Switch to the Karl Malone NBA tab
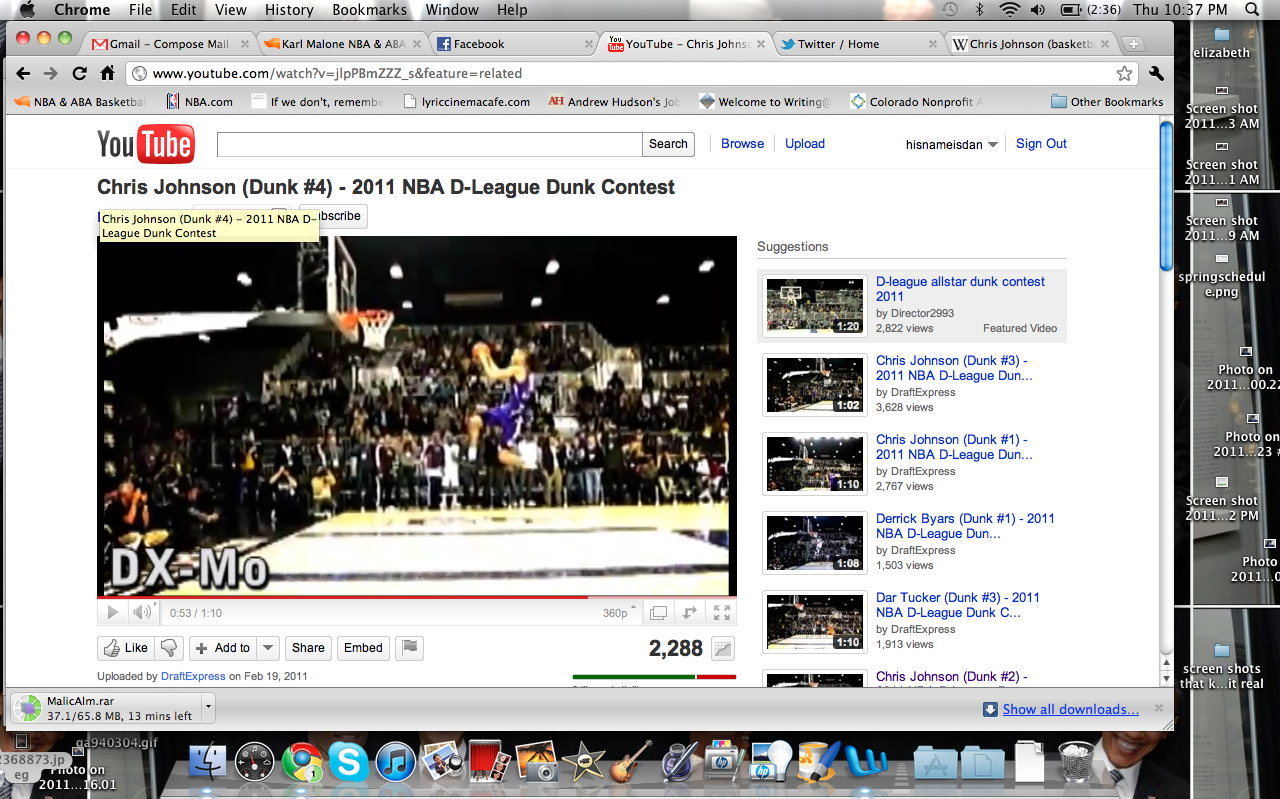This screenshot has width=1280, height=799. click(x=342, y=44)
